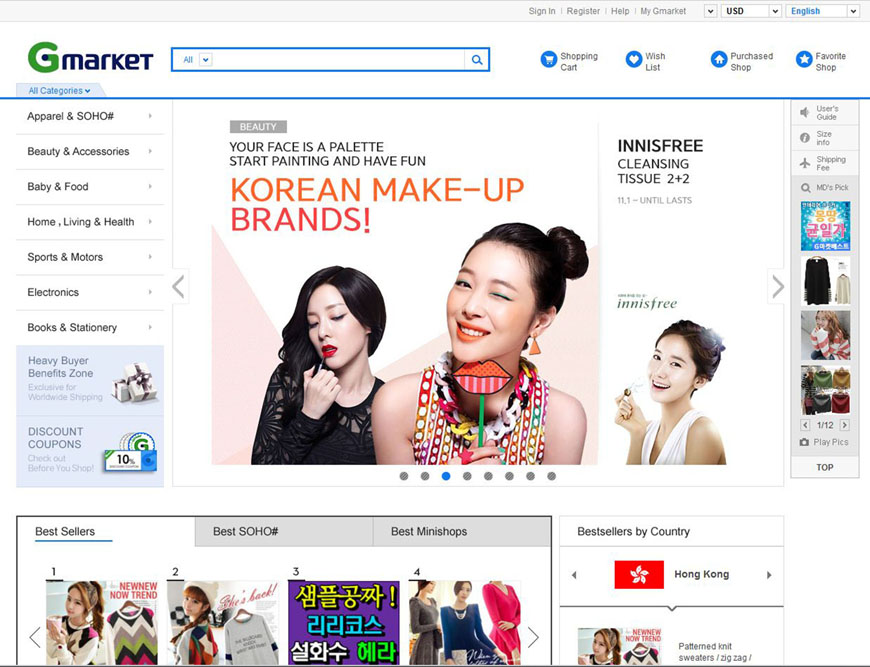Image resolution: width=870 pixels, height=667 pixels.
Task: Switch to Best SOHO# tab
Action: click(x=284, y=532)
